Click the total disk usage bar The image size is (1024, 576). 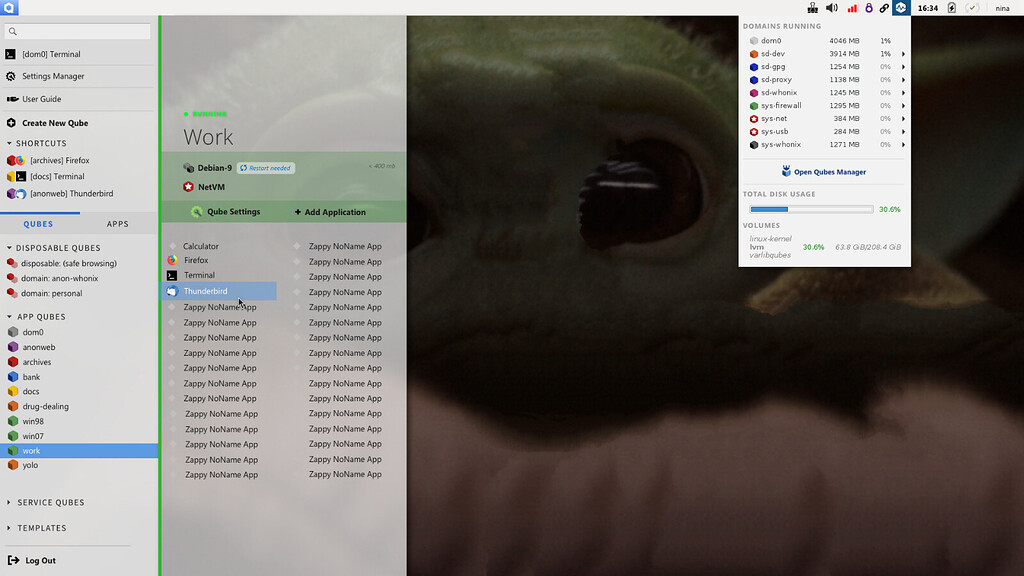(811, 210)
